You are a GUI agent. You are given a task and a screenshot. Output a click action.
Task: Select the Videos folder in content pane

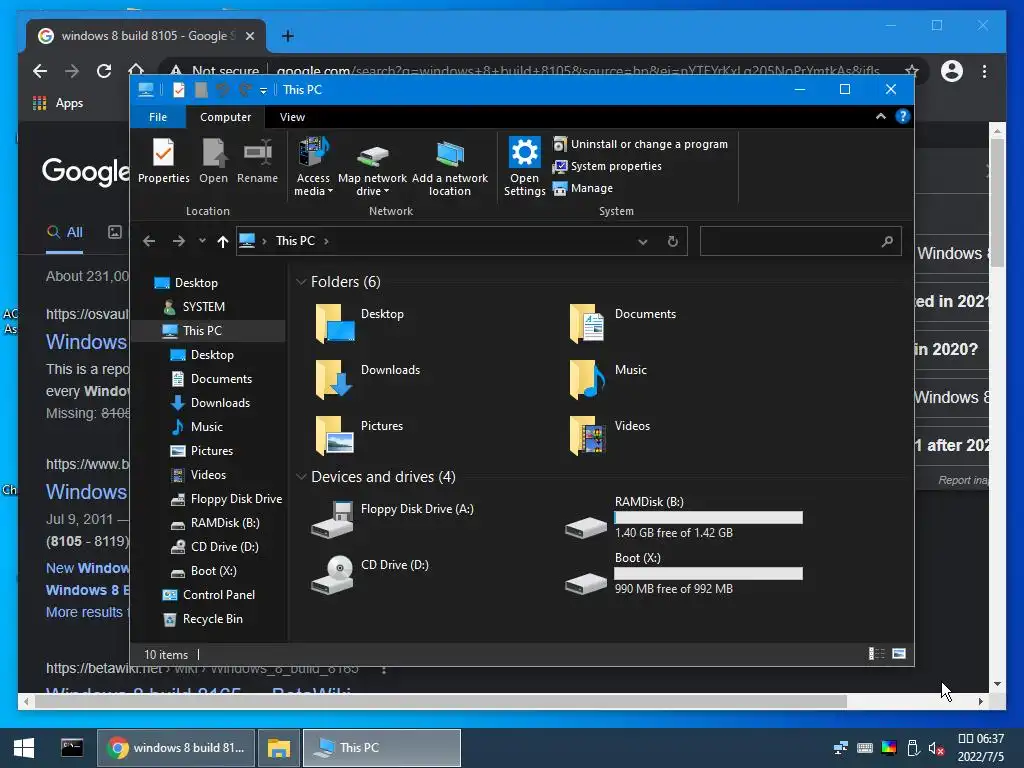click(608, 435)
